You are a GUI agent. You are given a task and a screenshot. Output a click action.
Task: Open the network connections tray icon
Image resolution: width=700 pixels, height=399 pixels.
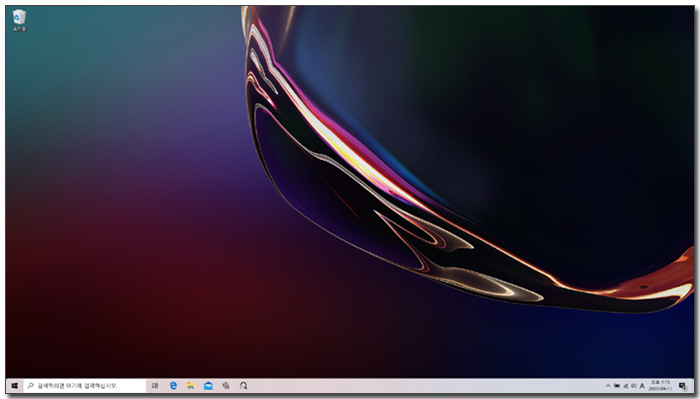pos(625,386)
